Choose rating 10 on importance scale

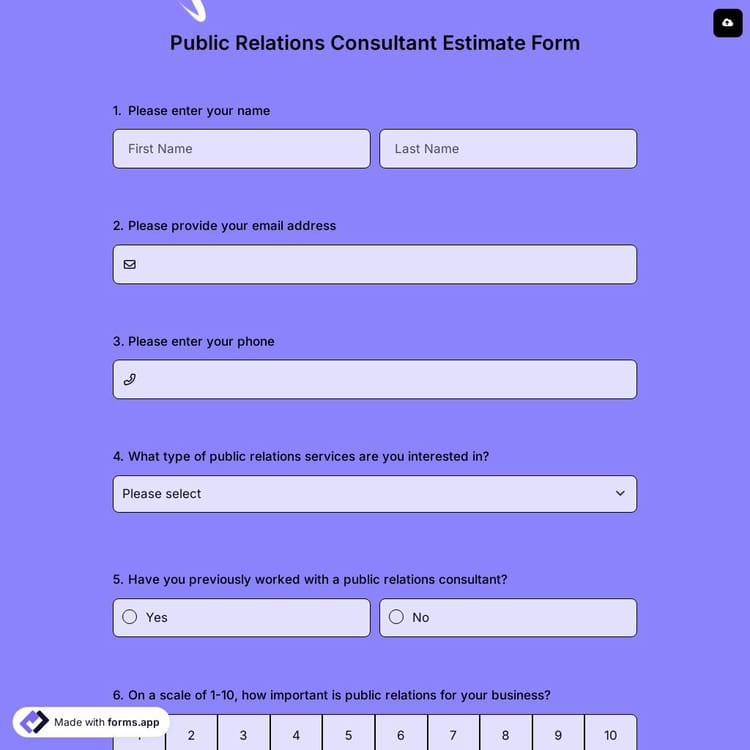point(610,735)
